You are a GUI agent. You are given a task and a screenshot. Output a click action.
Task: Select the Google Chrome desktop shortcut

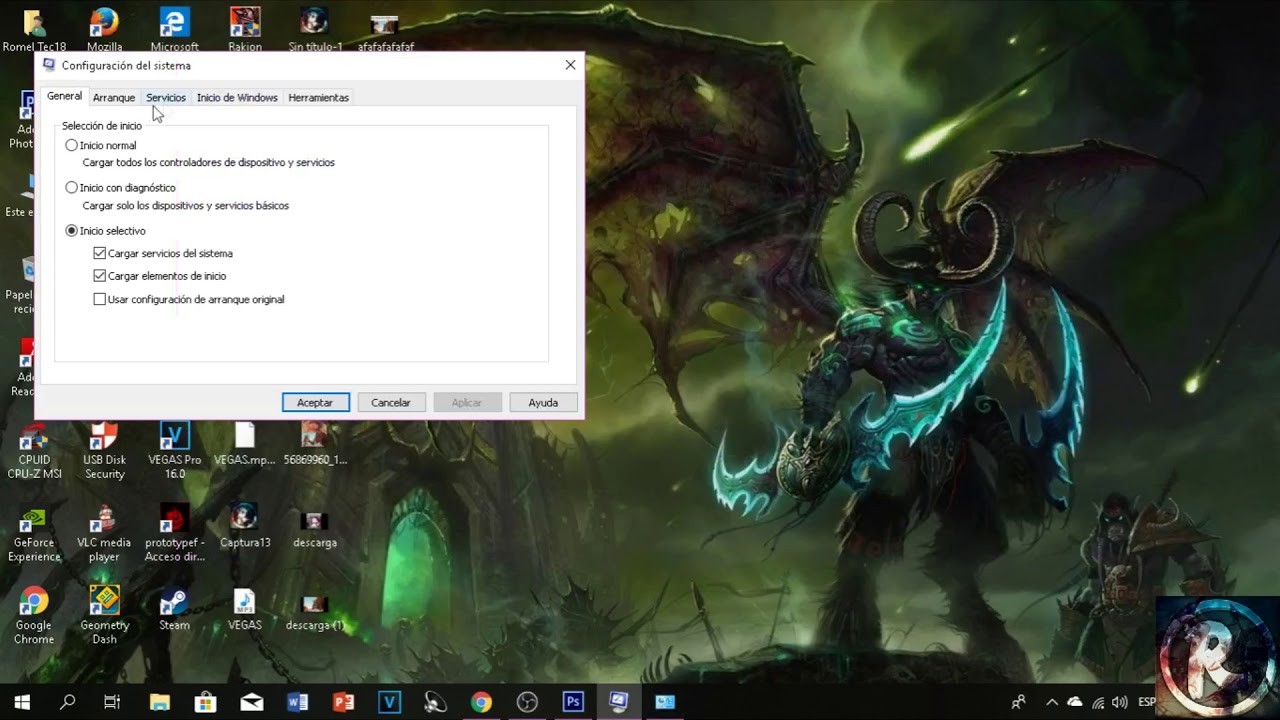point(34,616)
